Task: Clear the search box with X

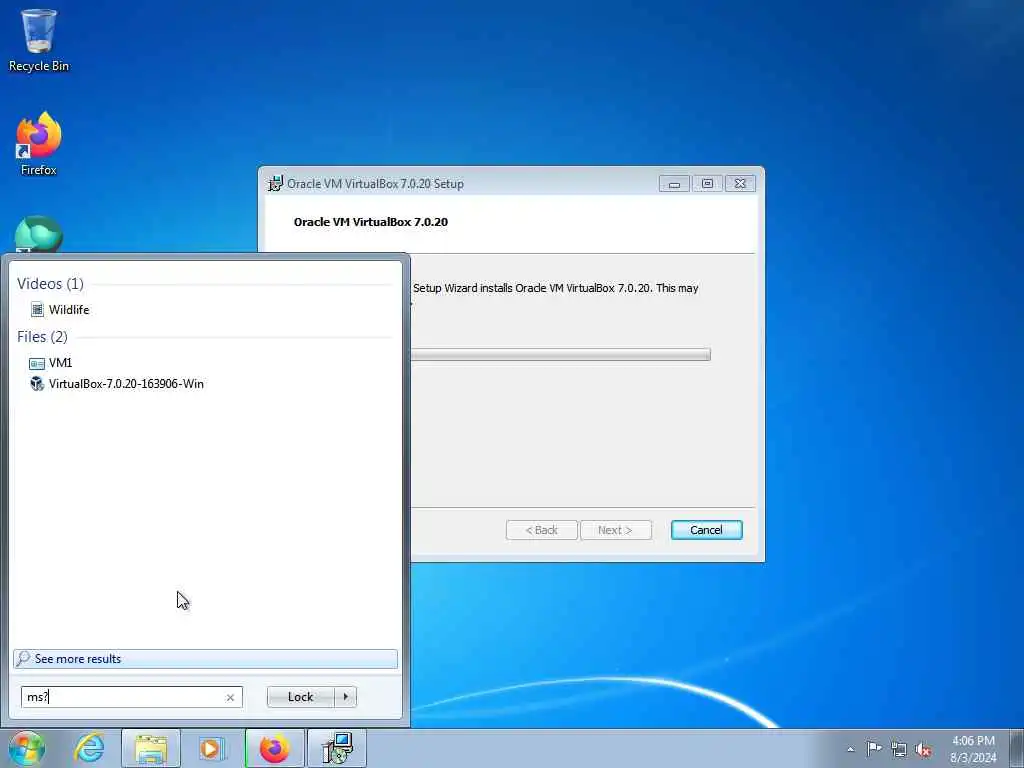Action: (x=230, y=697)
